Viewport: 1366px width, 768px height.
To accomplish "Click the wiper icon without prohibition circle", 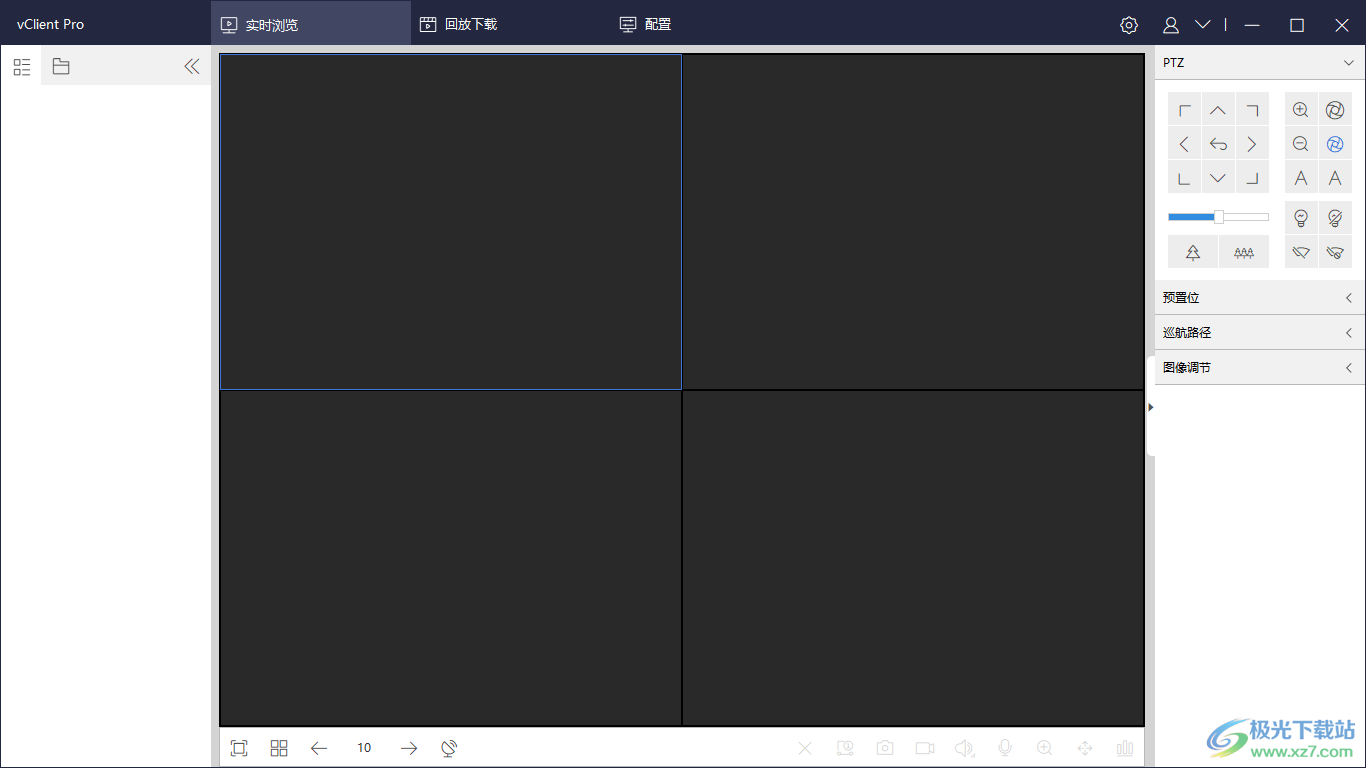I will [1301, 252].
